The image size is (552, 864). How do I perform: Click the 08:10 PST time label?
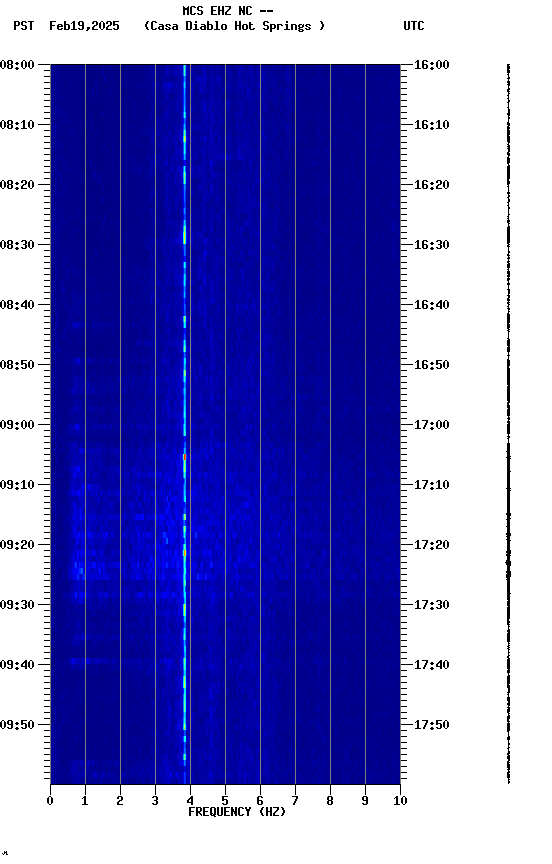point(17,125)
